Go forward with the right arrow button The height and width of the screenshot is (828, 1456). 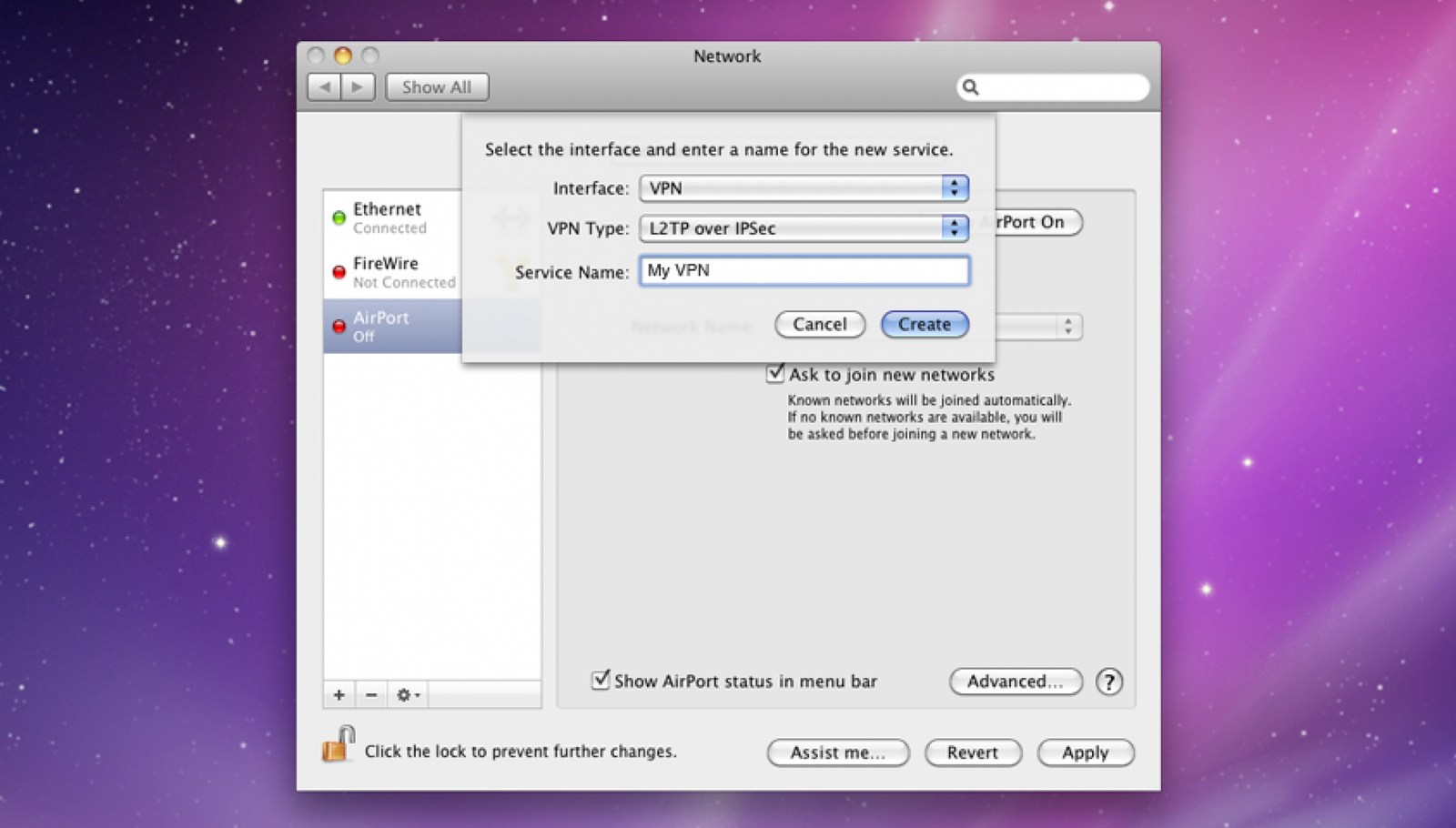pos(359,87)
